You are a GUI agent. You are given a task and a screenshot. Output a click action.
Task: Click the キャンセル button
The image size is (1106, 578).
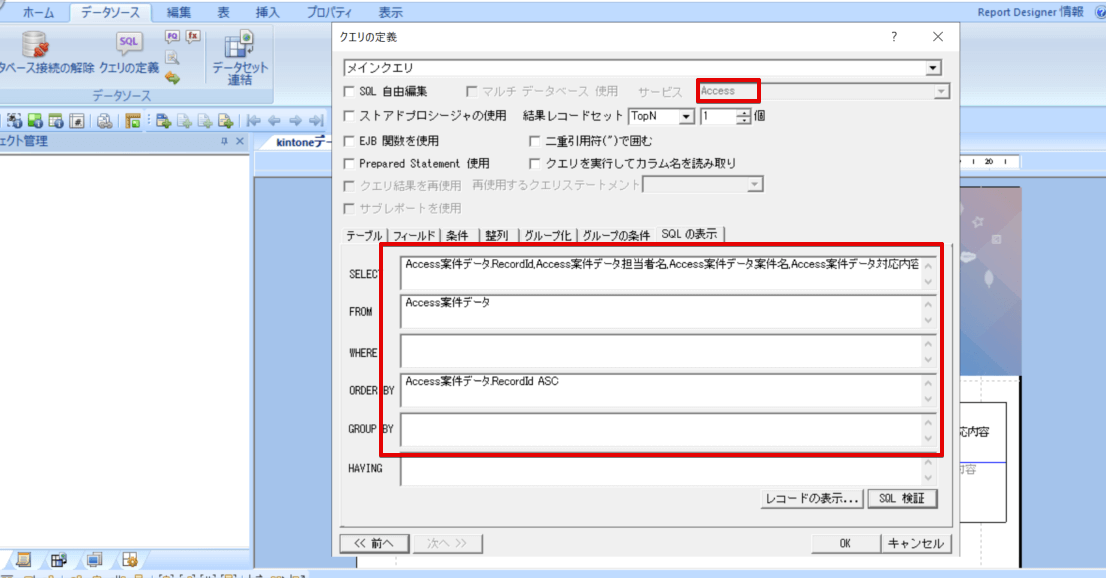coord(916,543)
